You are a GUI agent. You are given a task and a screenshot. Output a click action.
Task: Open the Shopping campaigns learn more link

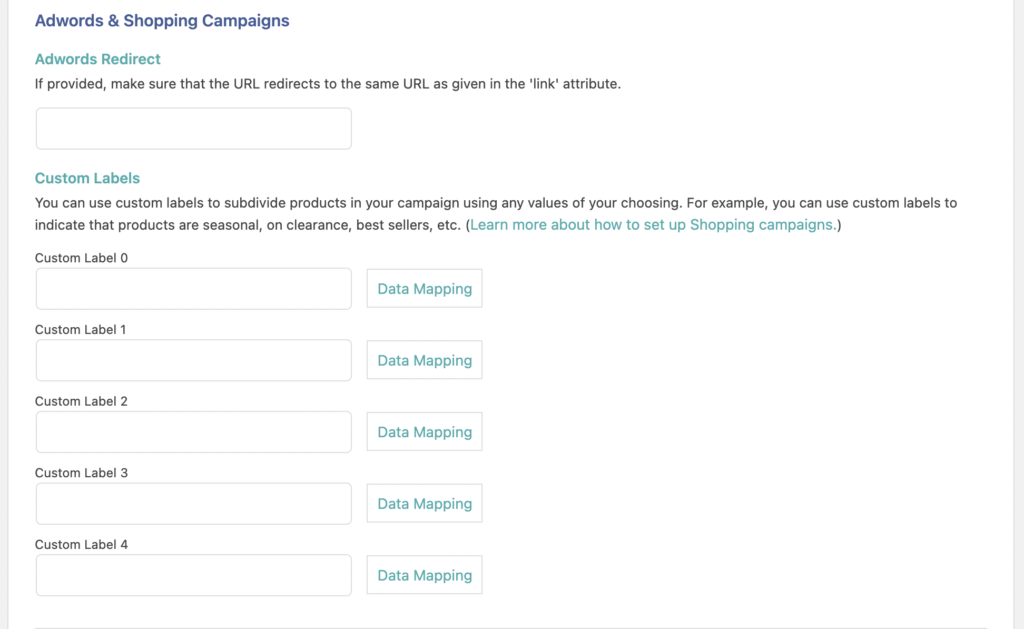click(x=652, y=224)
